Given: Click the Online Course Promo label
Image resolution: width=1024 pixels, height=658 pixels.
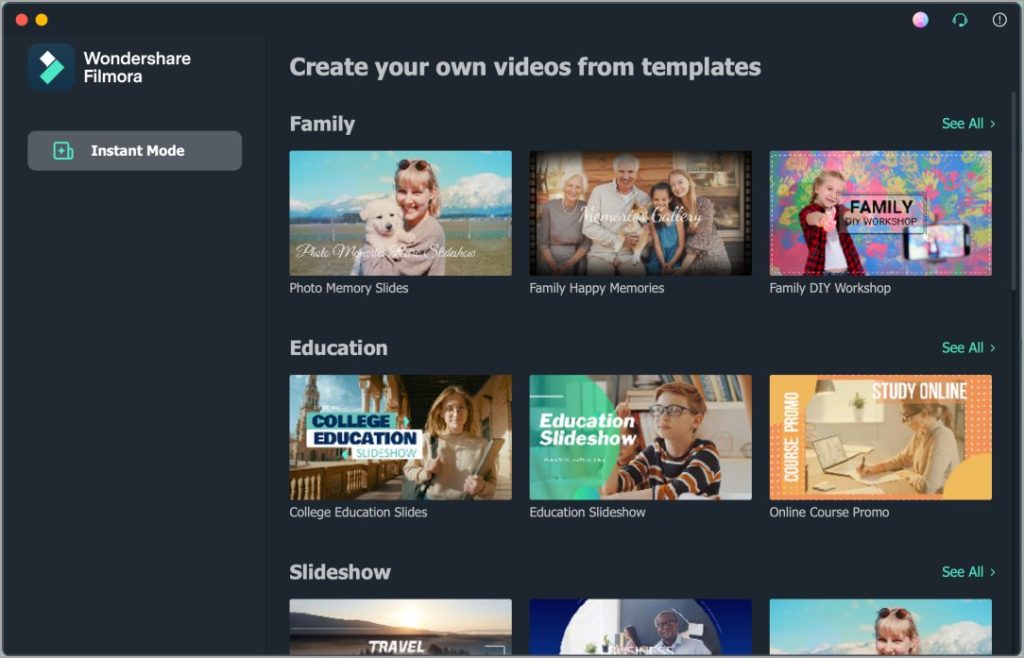Looking at the screenshot, I should coord(829,512).
